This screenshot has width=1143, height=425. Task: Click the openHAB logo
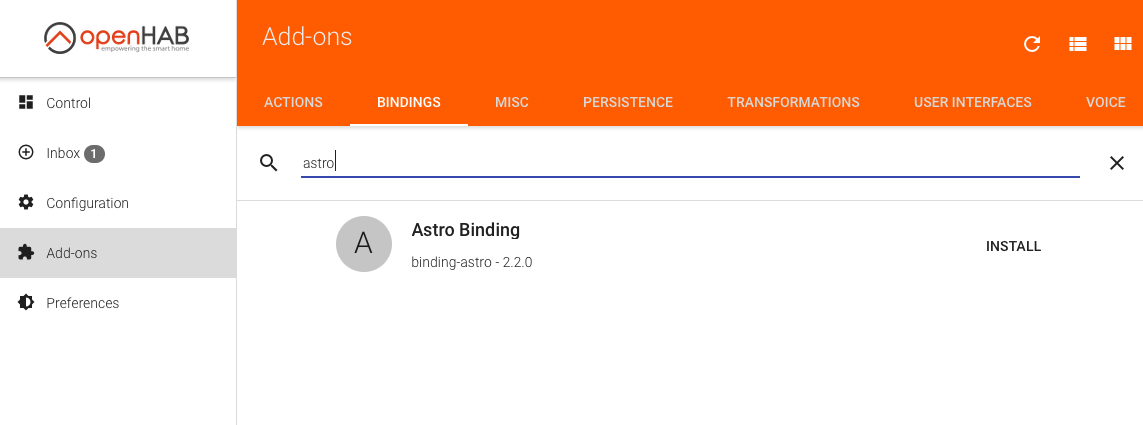click(x=117, y=39)
